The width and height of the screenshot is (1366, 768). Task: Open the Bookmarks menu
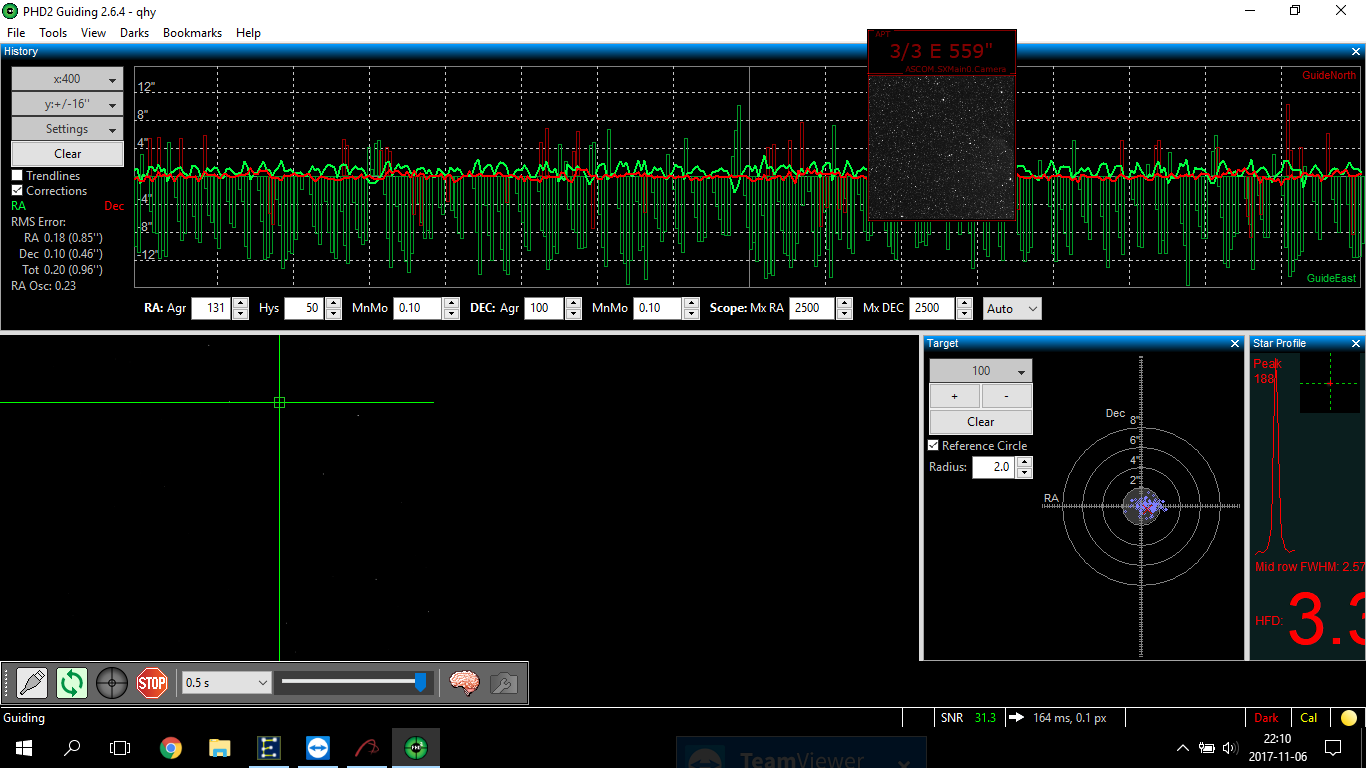tap(192, 33)
